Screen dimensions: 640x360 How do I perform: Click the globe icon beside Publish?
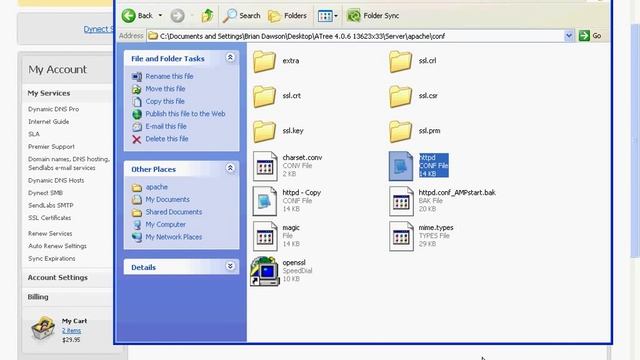click(137, 114)
